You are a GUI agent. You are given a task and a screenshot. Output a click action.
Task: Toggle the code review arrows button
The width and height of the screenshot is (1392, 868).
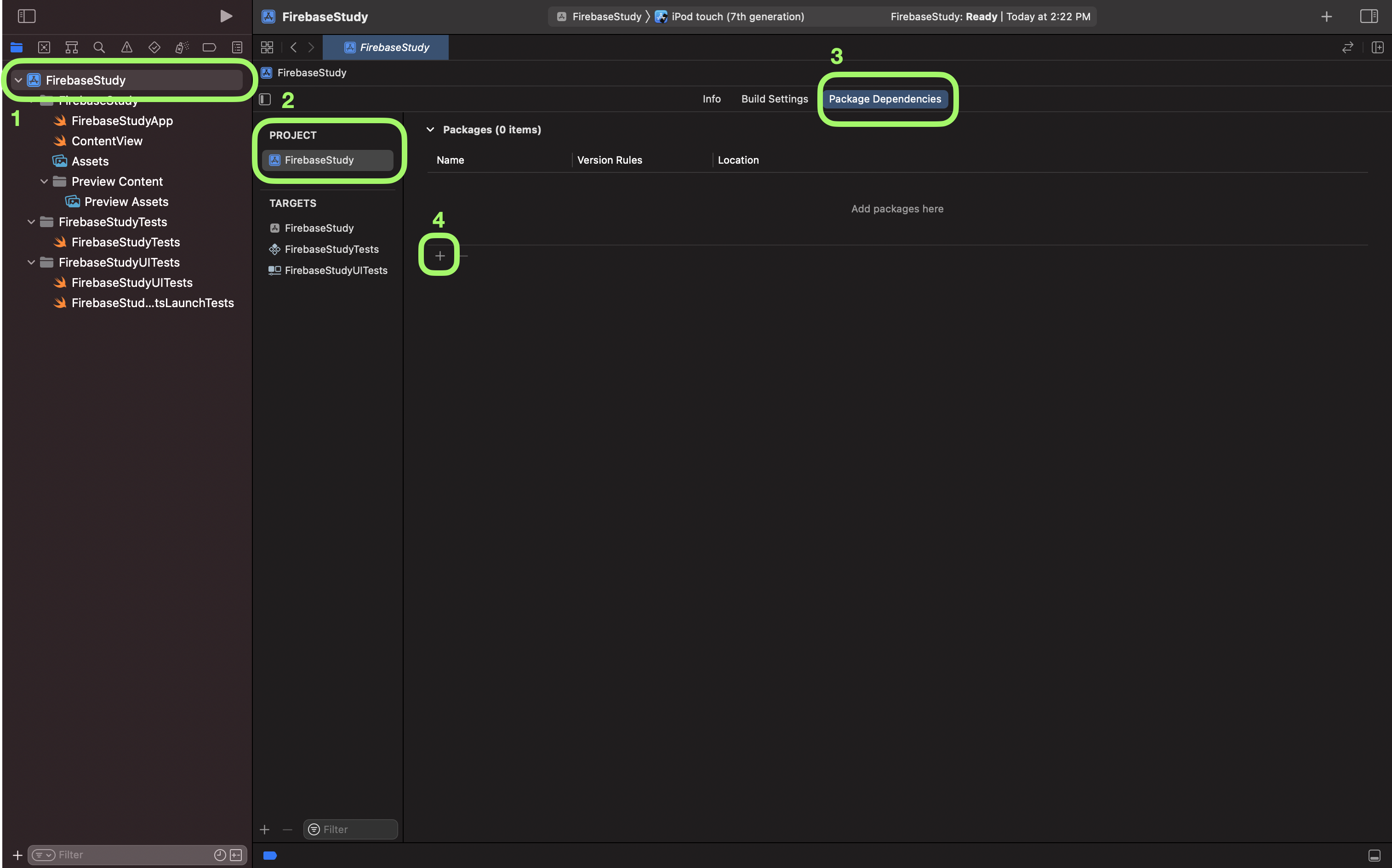[1347, 47]
